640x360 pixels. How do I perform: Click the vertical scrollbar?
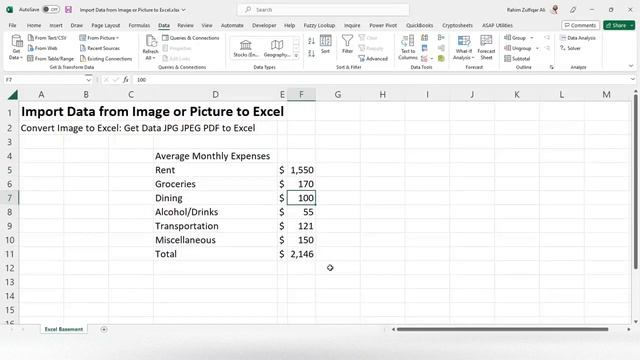(x=636, y=182)
